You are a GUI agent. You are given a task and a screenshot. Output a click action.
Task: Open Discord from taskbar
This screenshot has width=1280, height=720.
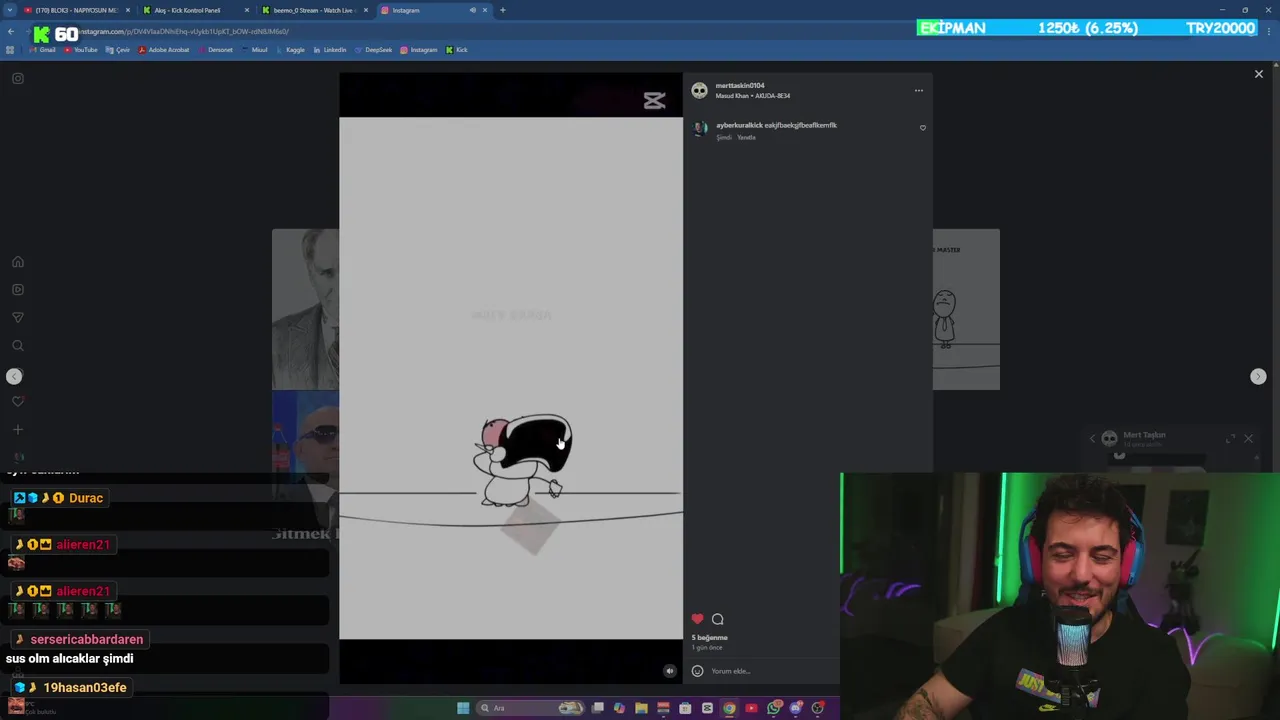pos(796,708)
